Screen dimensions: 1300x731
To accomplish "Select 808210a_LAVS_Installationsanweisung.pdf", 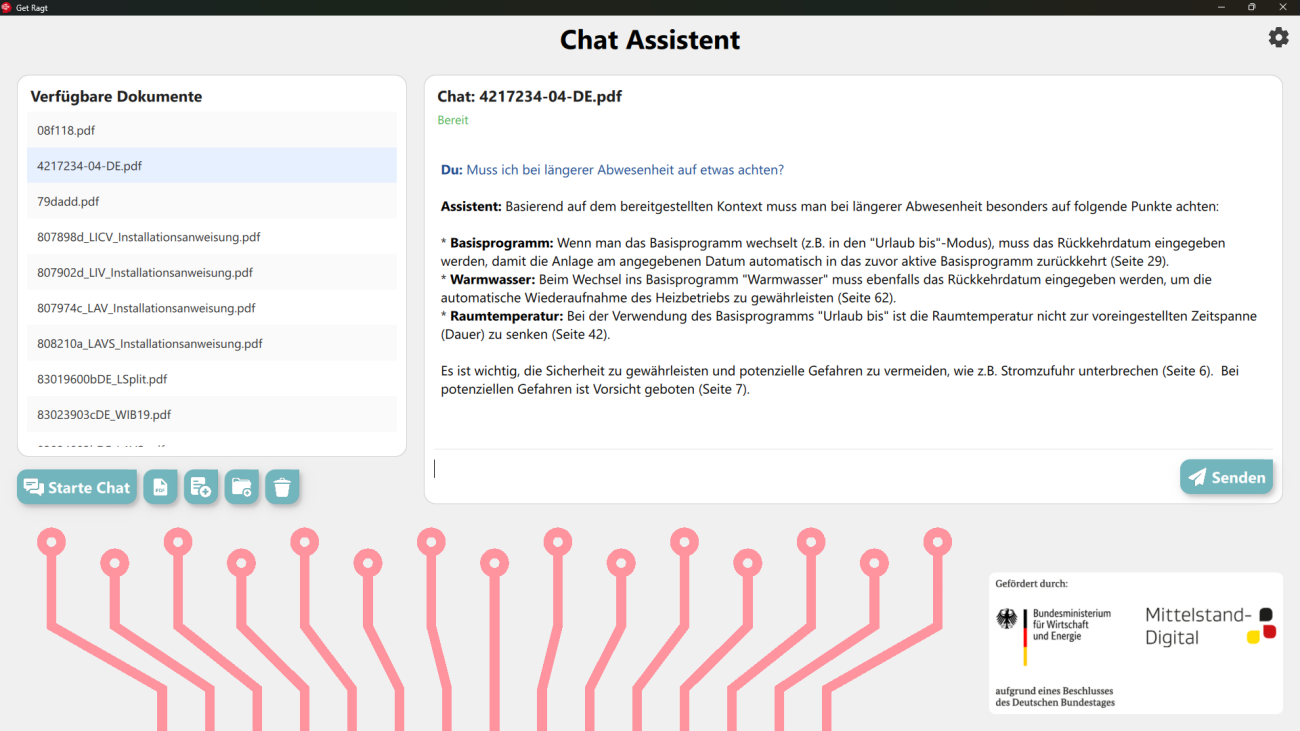I will click(x=212, y=343).
